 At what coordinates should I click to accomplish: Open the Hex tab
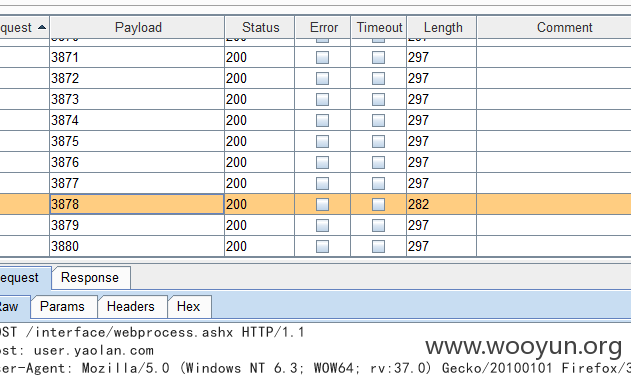(x=189, y=307)
